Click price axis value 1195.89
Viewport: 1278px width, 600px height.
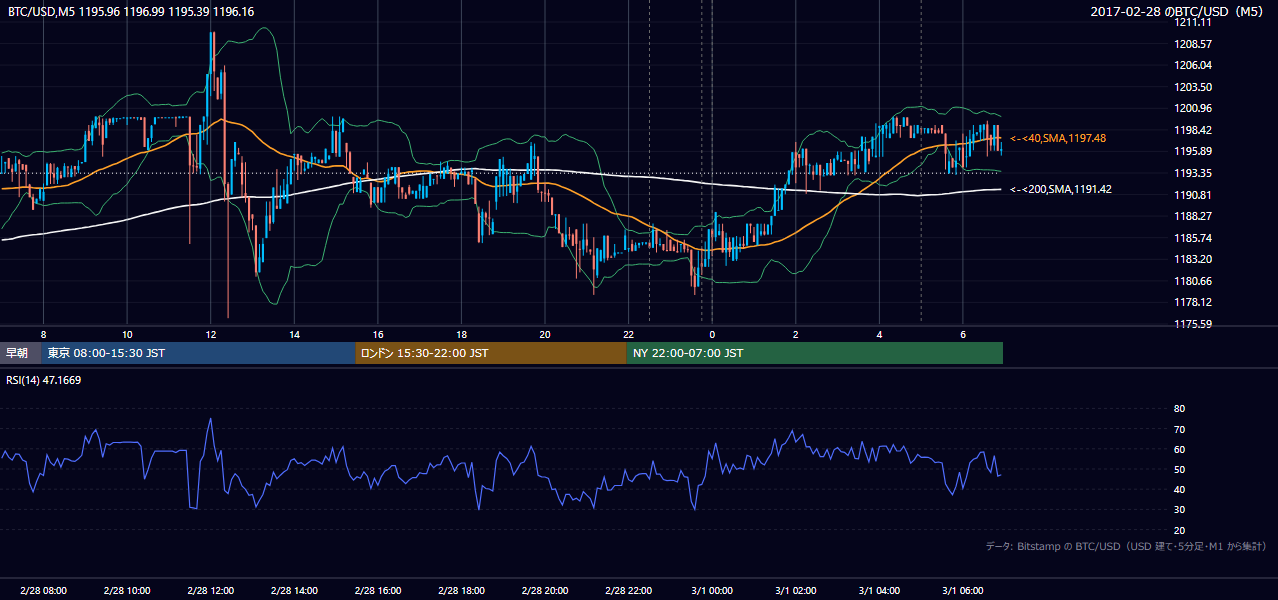coord(1193,151)
